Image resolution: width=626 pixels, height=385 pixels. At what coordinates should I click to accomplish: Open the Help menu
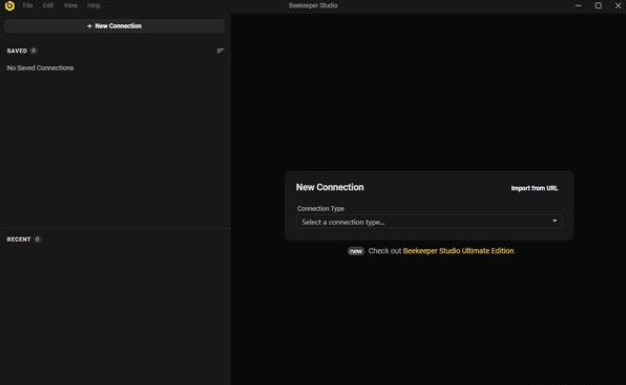(x=94, y=6)
